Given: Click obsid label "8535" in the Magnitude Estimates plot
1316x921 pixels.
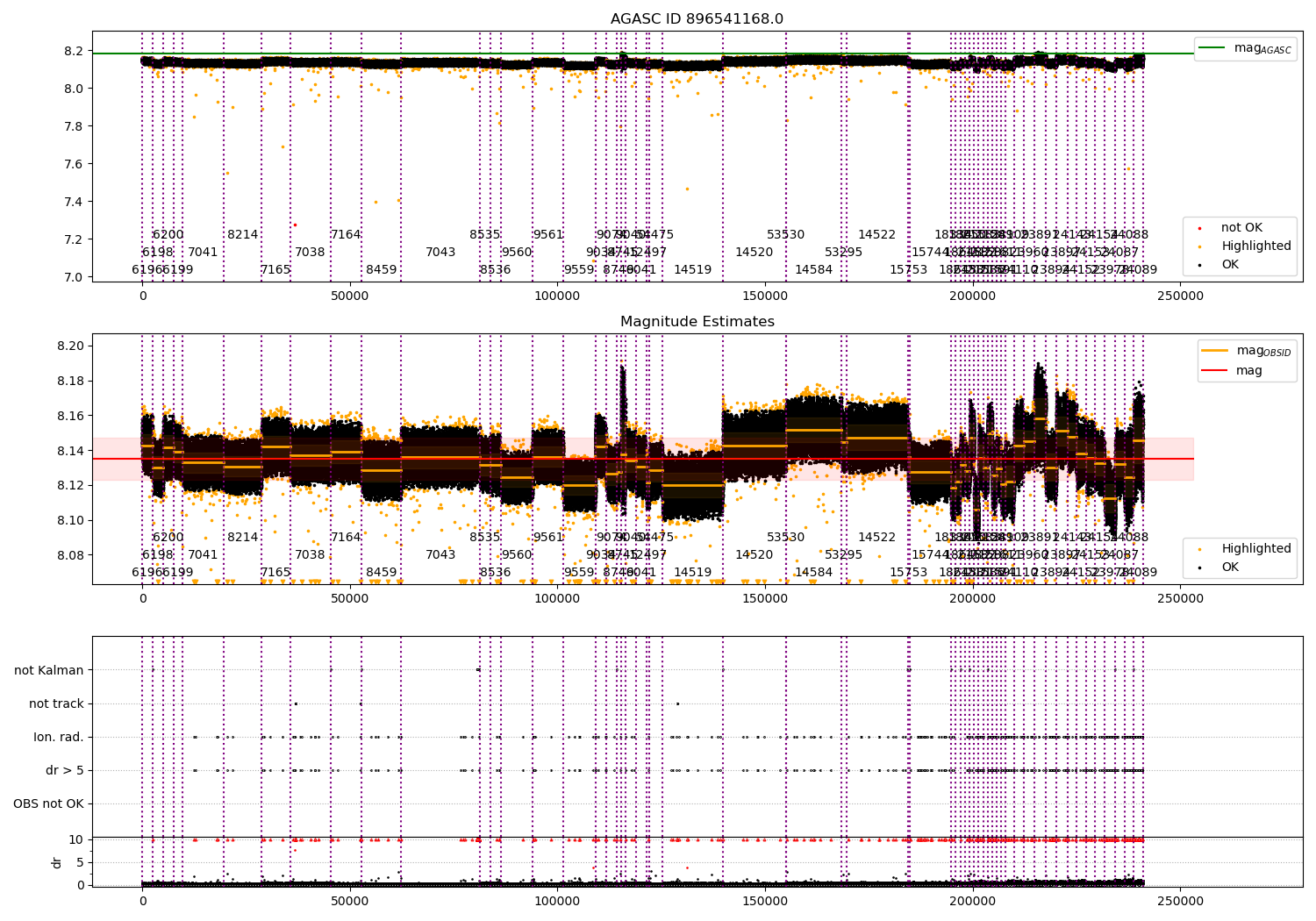Looking at the screenshot, I should tap(485, 538).
